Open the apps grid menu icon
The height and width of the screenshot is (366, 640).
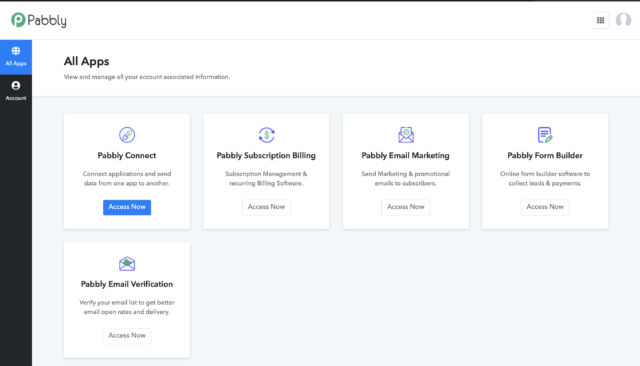pyautogui.click(x=600, y=20)
